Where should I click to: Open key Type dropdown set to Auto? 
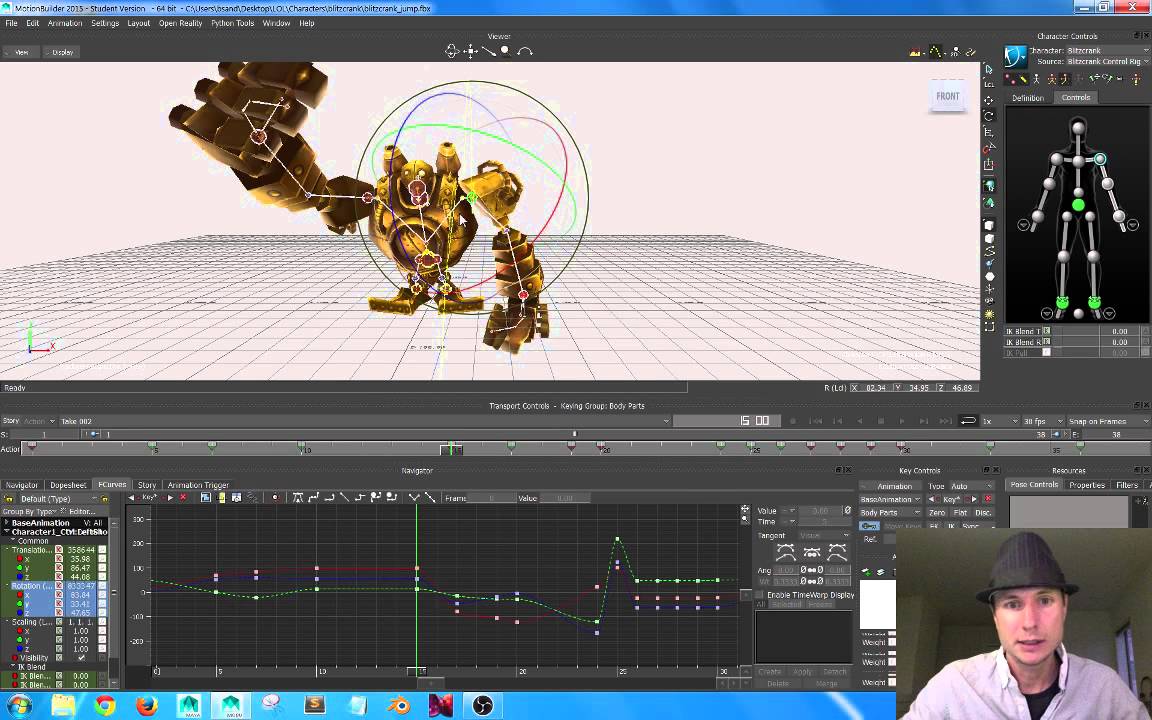[971, 486]
